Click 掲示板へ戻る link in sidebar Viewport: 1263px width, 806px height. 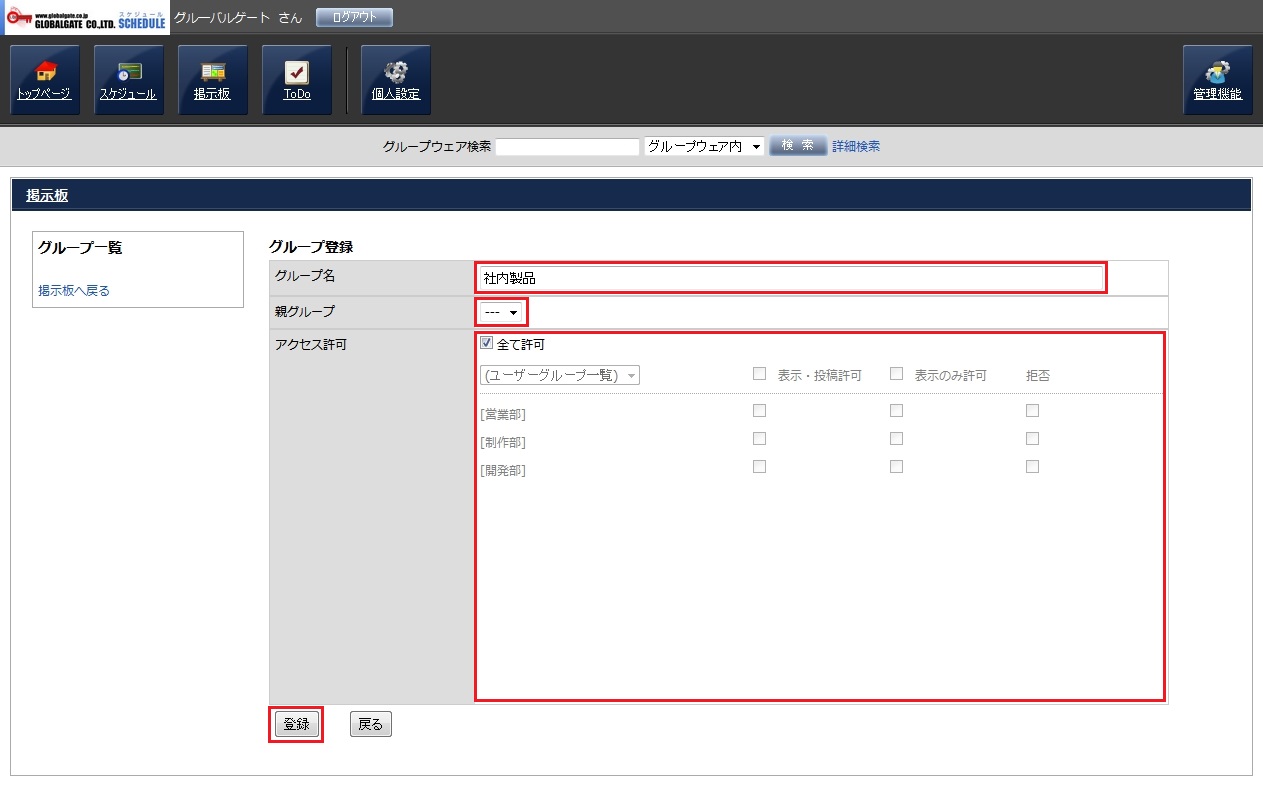[74, 291]
